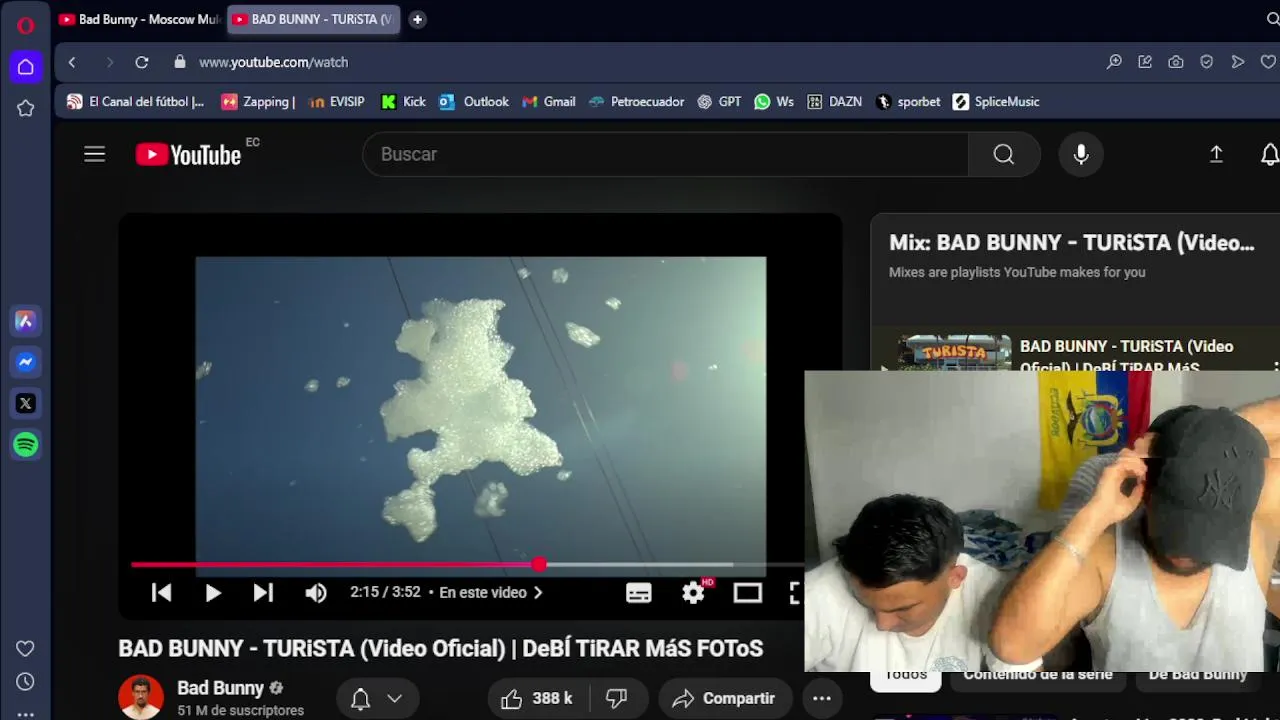
Task: Open SpliceMusic bookmark
Action: [x=996, y=102]
